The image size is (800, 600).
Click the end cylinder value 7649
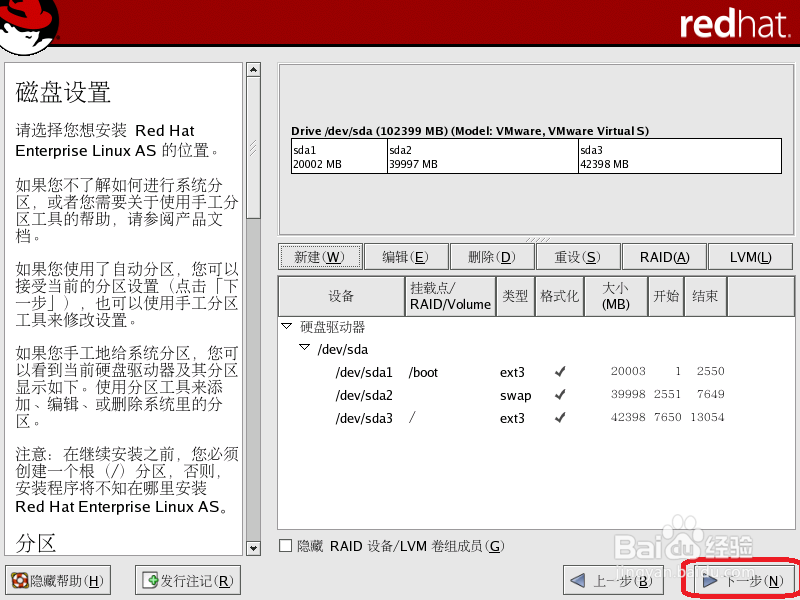coord(711,394)
